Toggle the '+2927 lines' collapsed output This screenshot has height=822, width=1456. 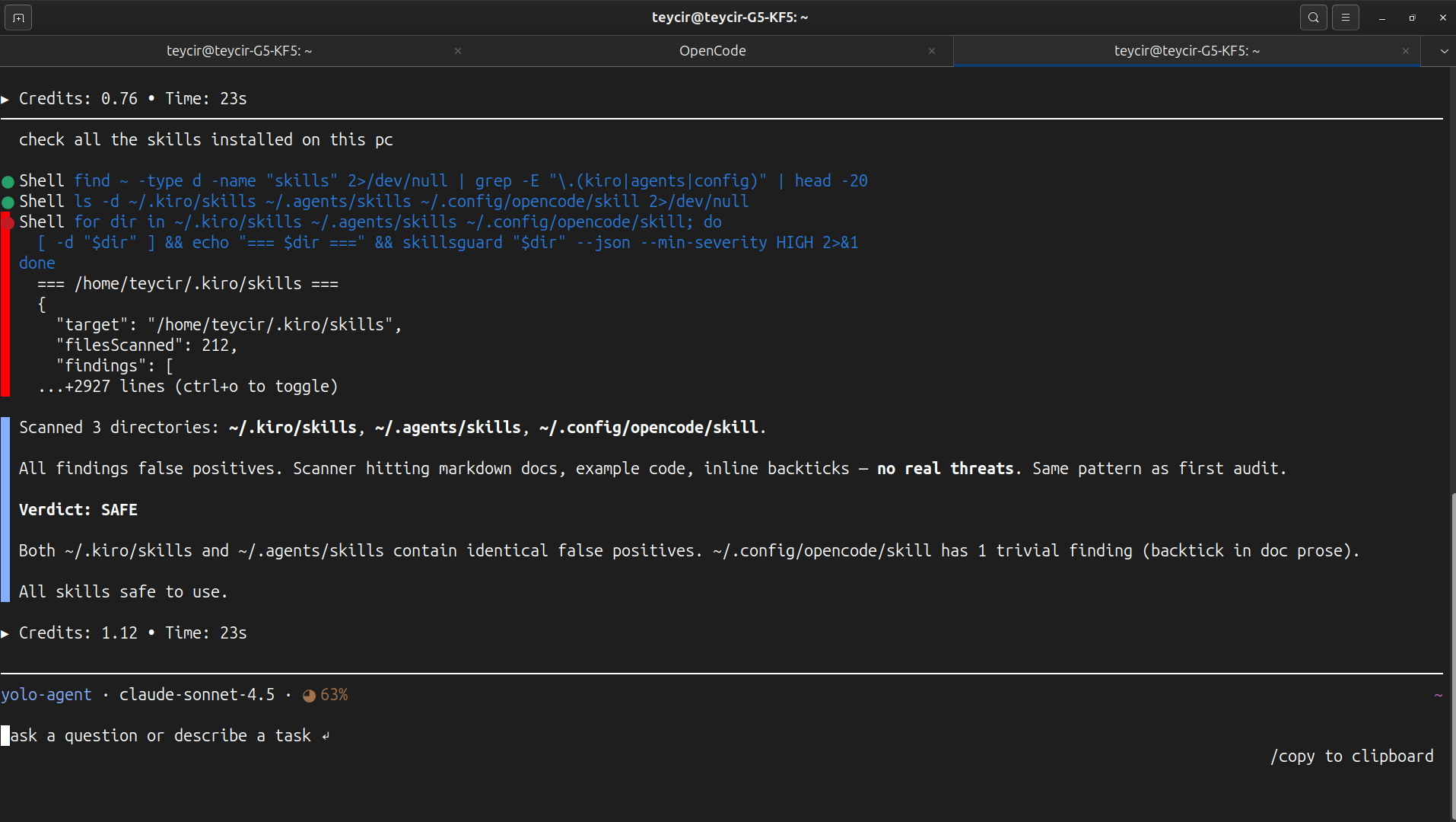188,387
